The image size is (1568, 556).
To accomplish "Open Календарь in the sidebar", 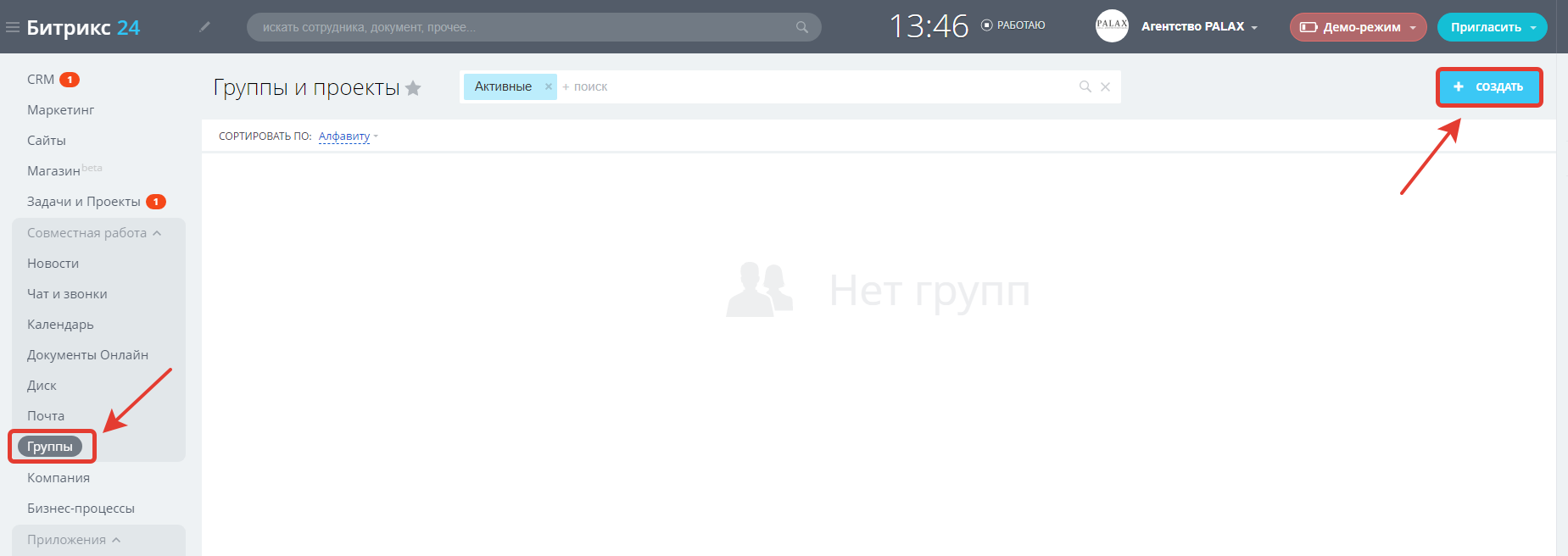I will [60, 325].
